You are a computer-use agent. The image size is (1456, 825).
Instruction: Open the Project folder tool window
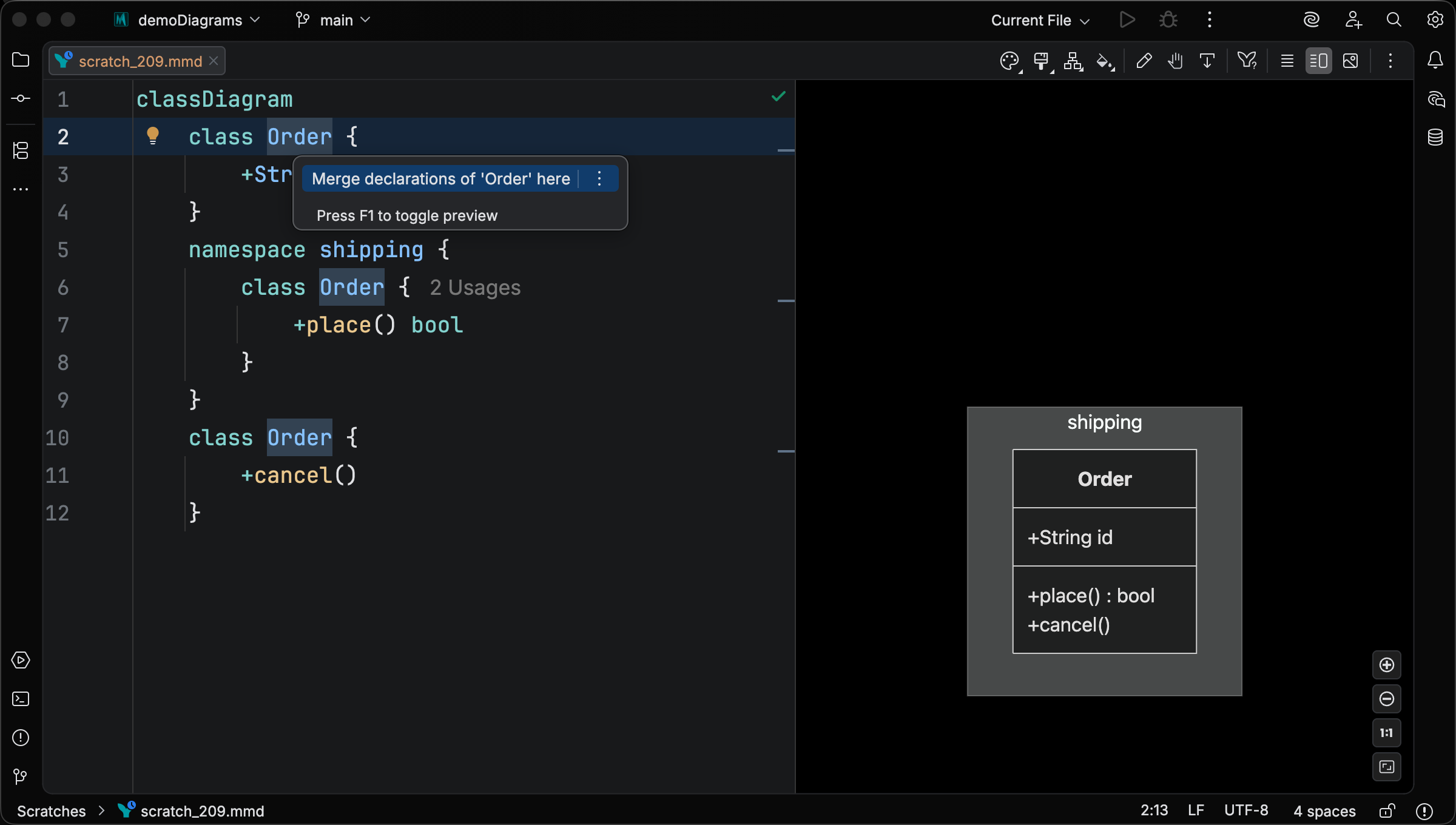(21, 60)
